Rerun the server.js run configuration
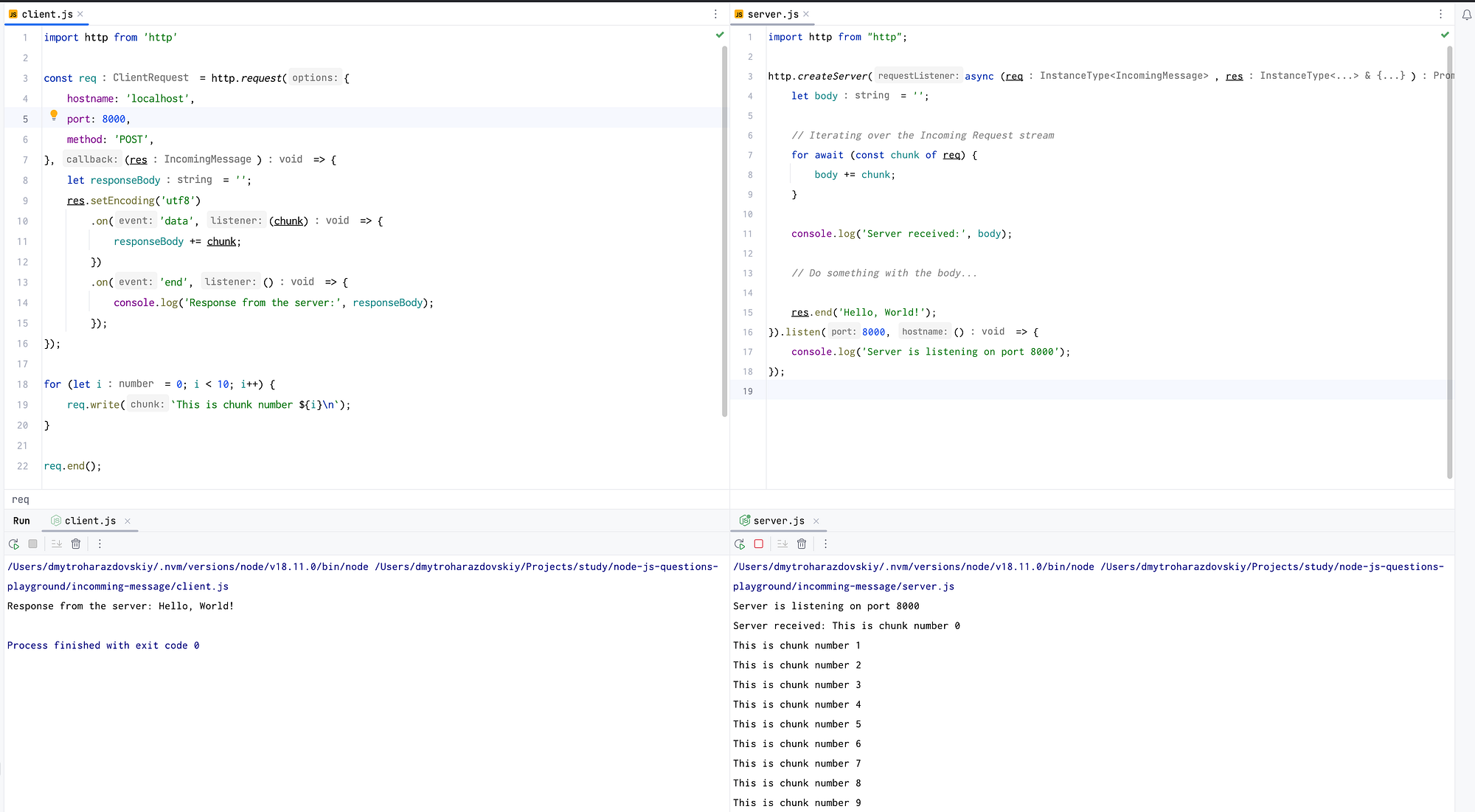Image resolution: width=1475 pixels, height=812 pixels. click(x=739, y=544)
